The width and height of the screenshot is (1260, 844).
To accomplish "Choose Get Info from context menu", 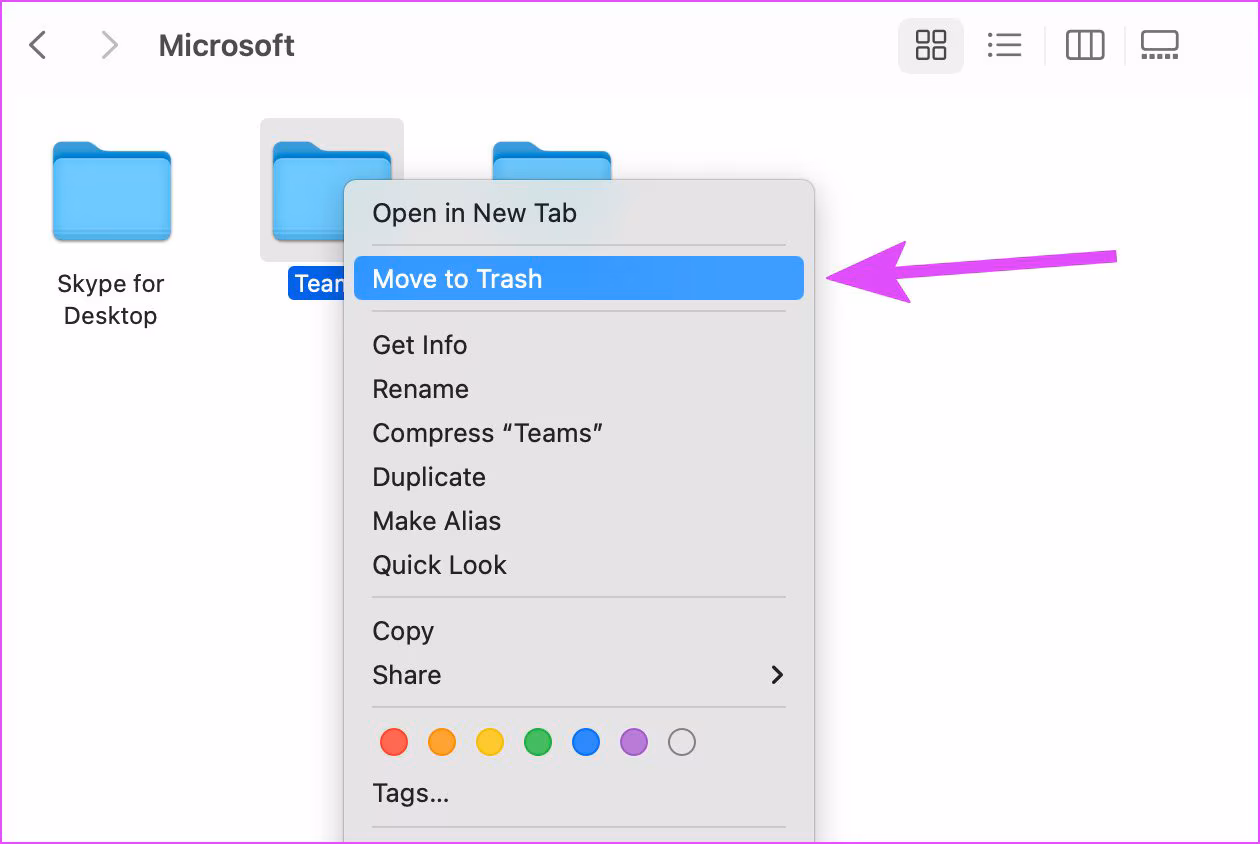I will pos(579,345).
